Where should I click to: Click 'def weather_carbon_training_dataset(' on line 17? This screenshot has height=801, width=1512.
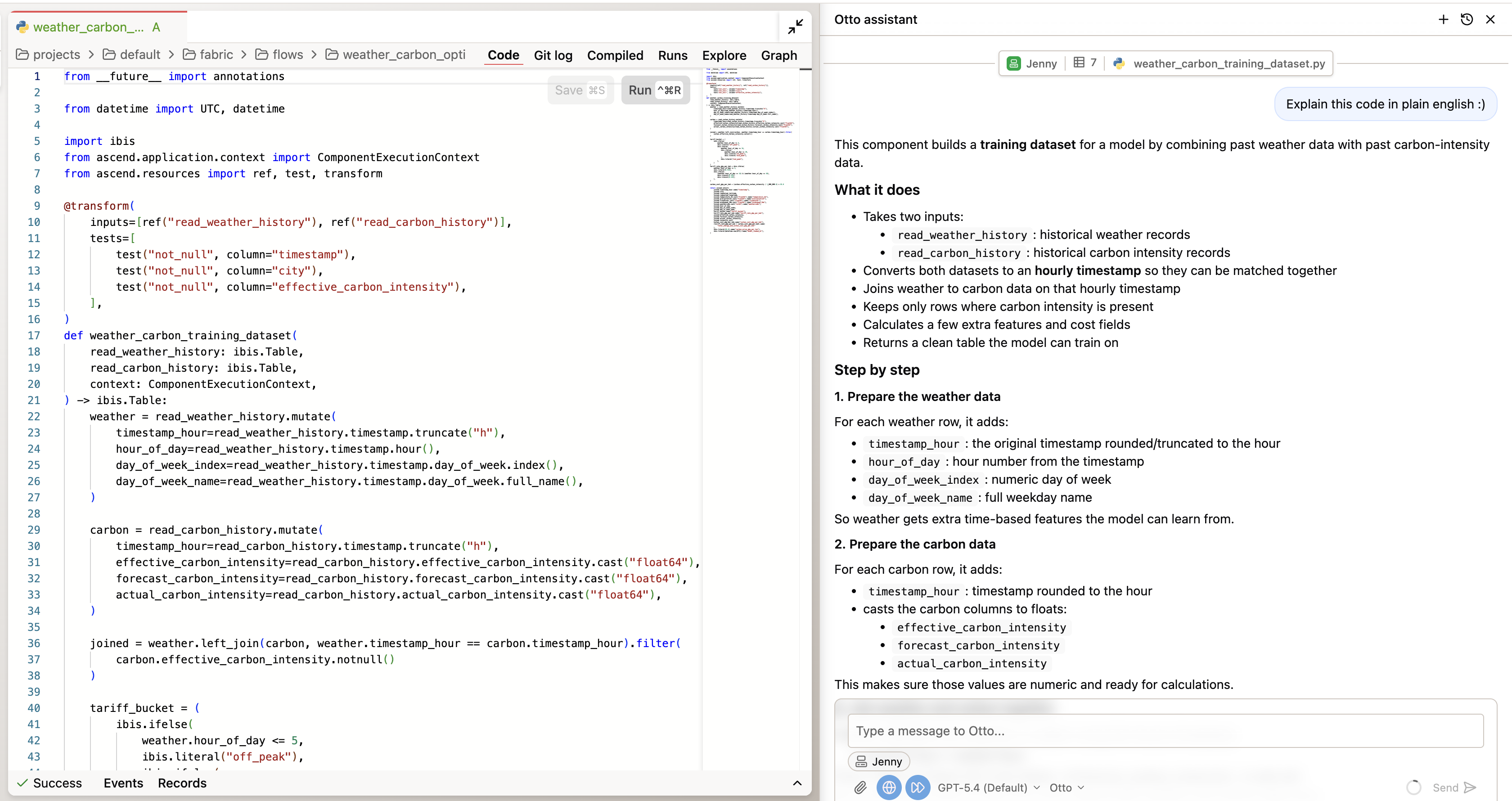click(x=181, y=336)
